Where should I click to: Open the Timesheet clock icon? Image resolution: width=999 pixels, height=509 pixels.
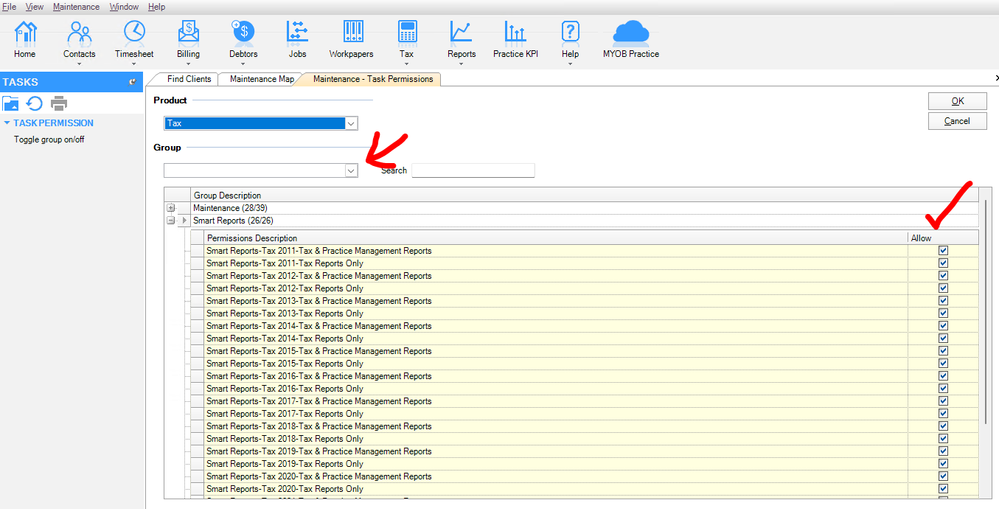(x=133, y=33)
